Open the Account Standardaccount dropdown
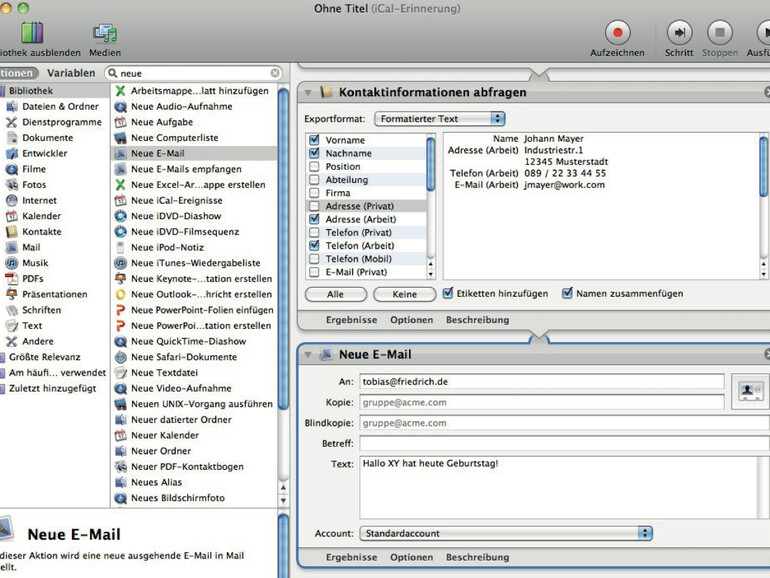This screenshot has width=770, height=578. pos(506,533)
